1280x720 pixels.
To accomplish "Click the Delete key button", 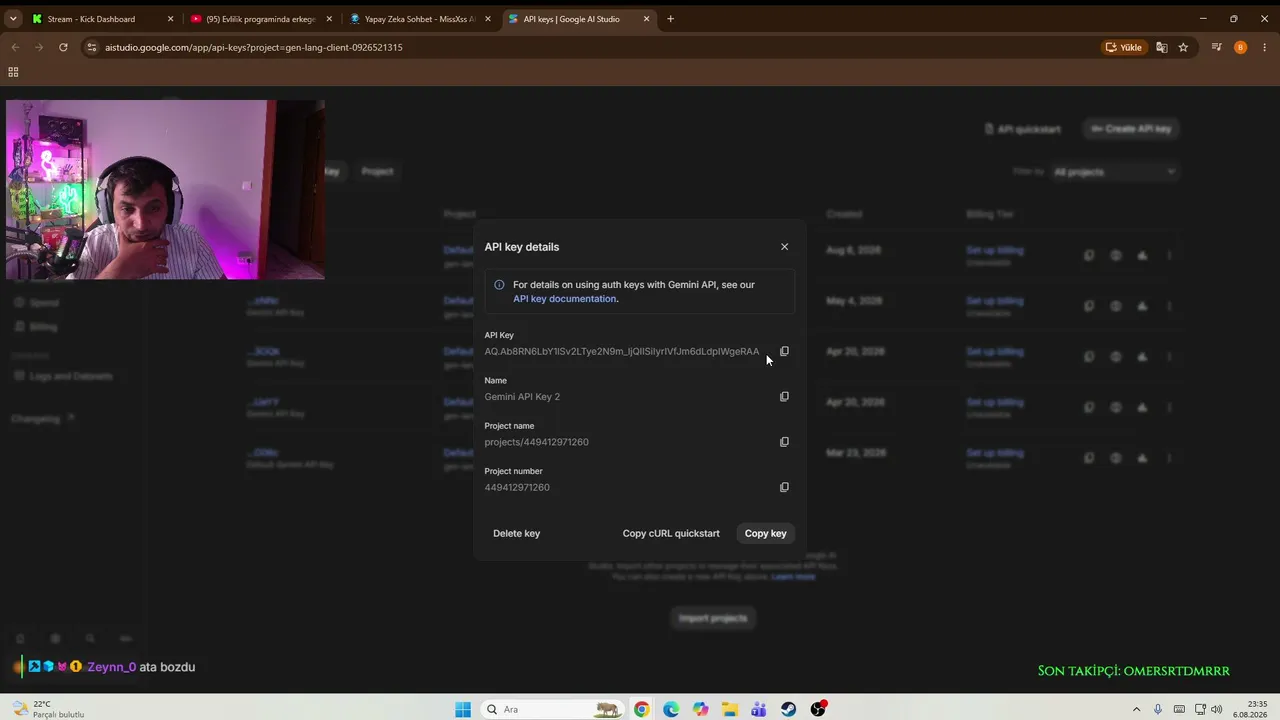I will [516, 533].
